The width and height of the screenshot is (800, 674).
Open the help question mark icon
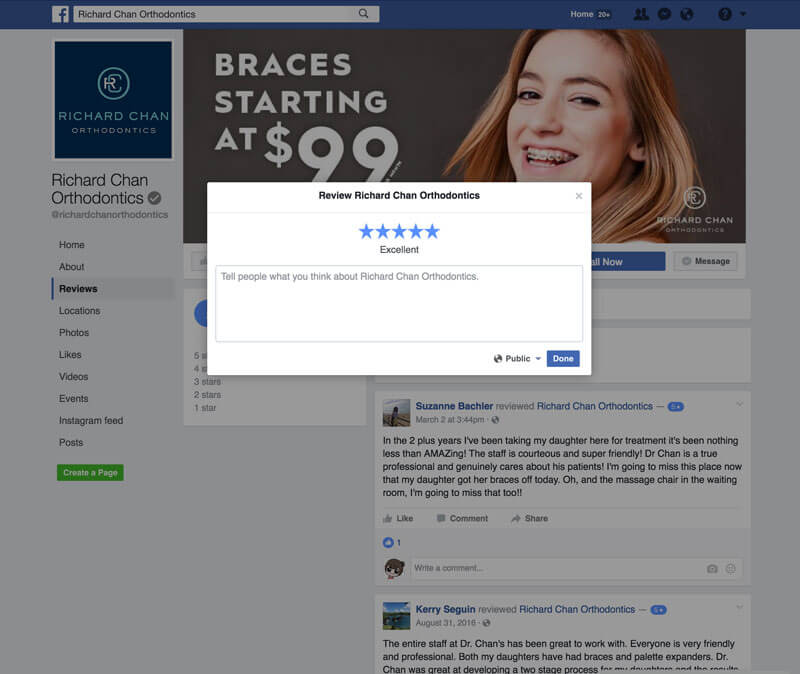point(724,14)
